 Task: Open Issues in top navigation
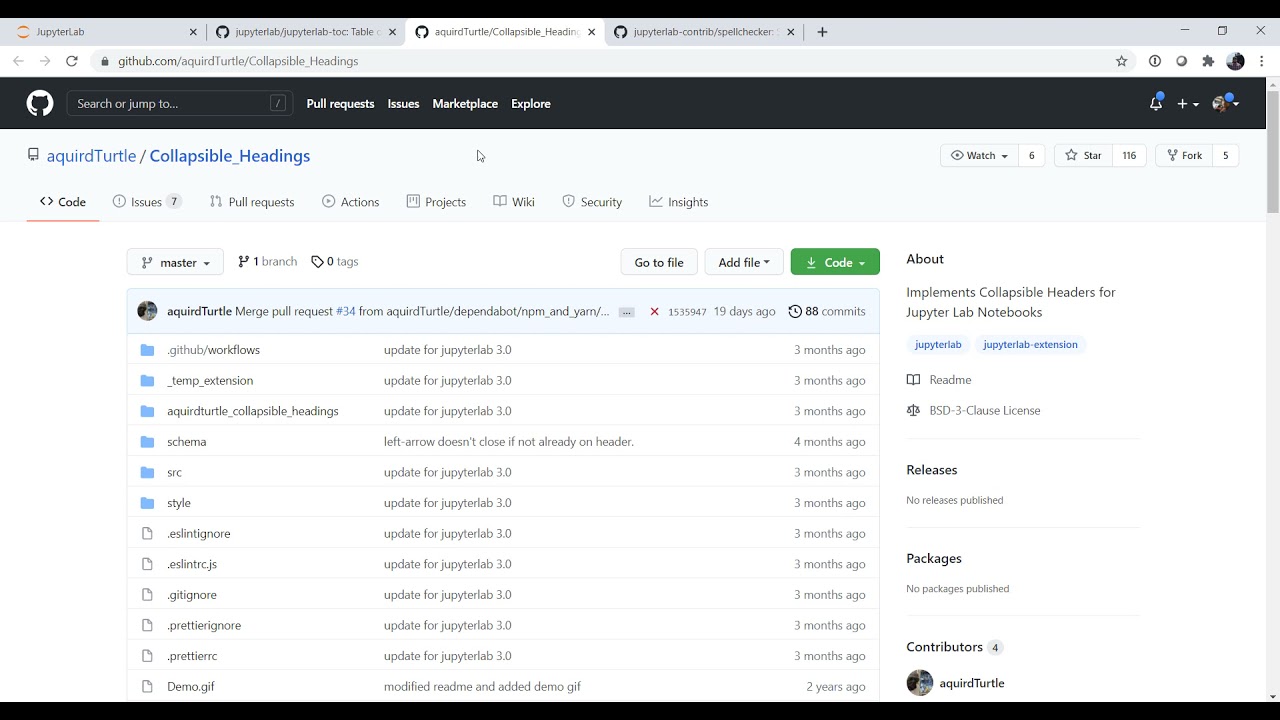tap(403, 103)
